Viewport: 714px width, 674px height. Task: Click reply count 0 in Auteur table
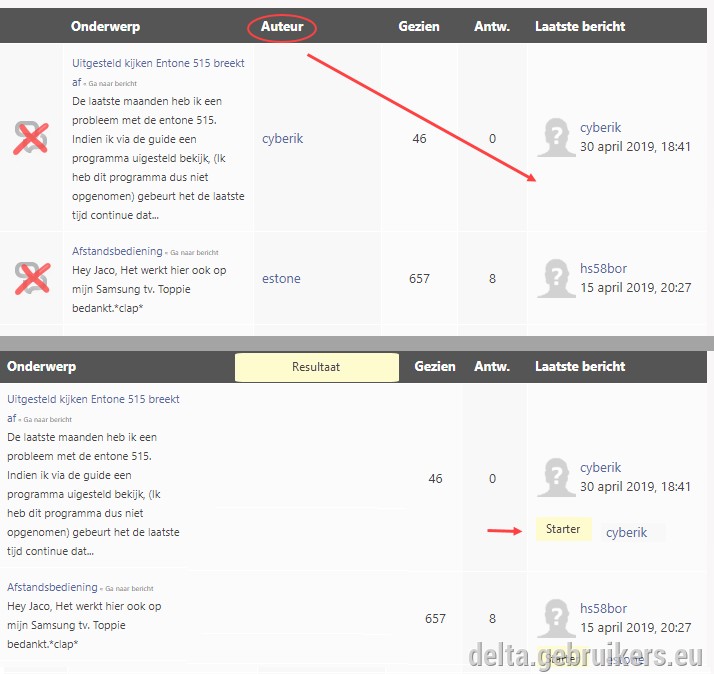(492, 138)
